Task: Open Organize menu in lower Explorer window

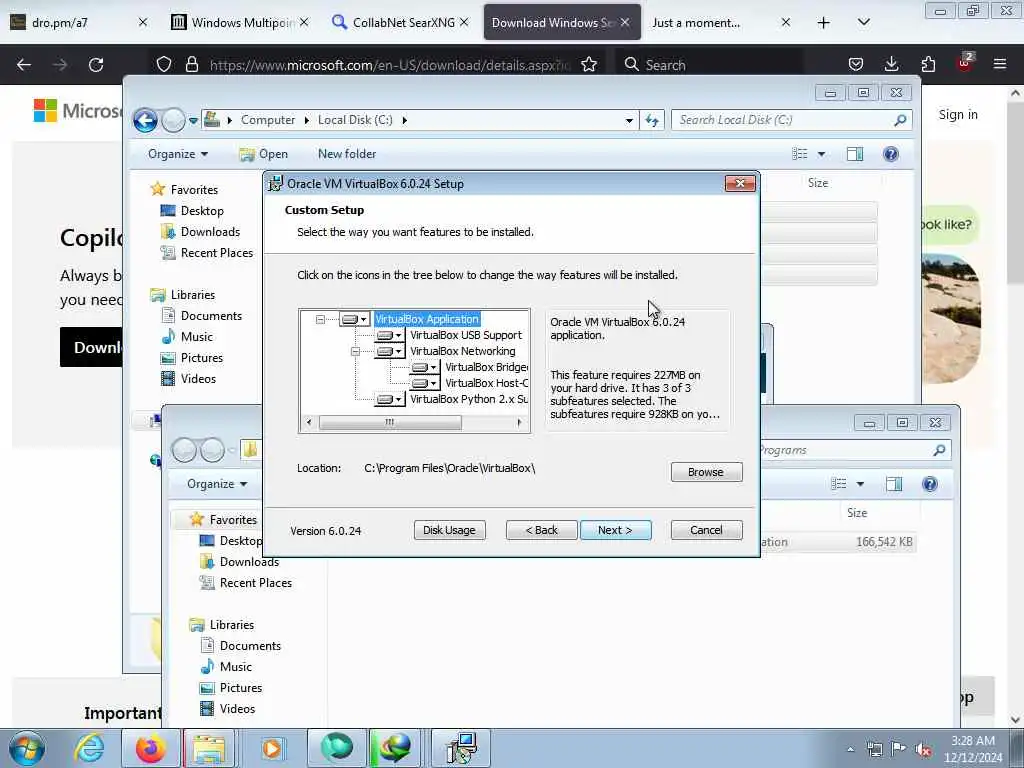Action: [217, 484]
